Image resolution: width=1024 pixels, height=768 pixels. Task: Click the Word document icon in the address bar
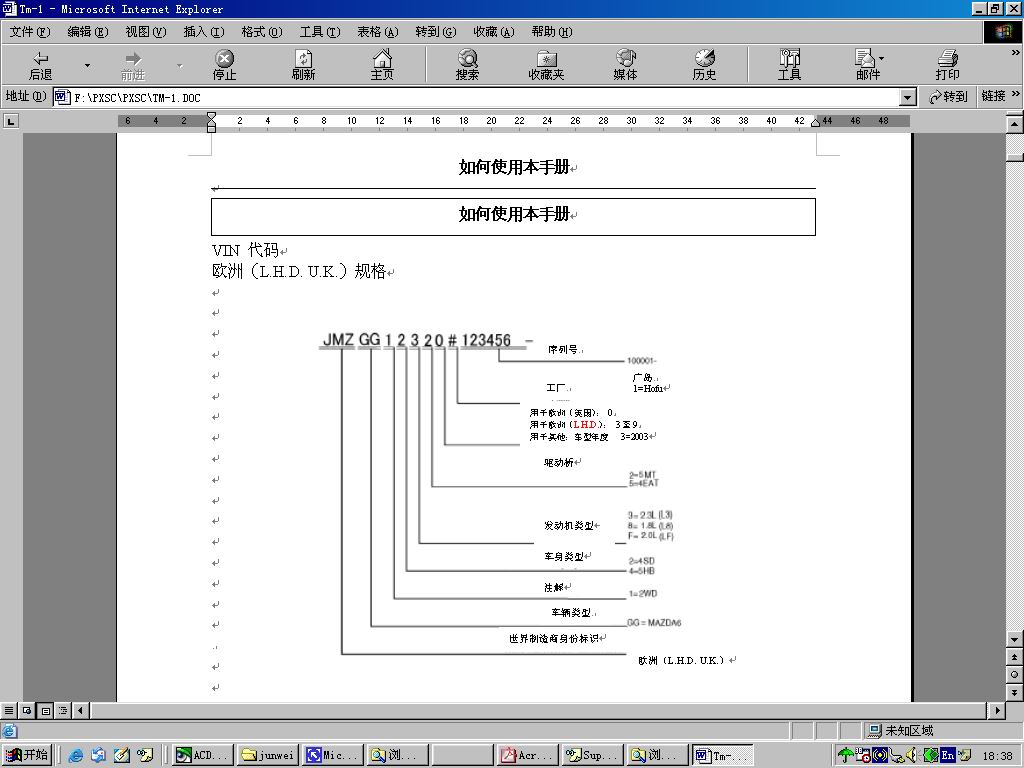pos(62,97)
